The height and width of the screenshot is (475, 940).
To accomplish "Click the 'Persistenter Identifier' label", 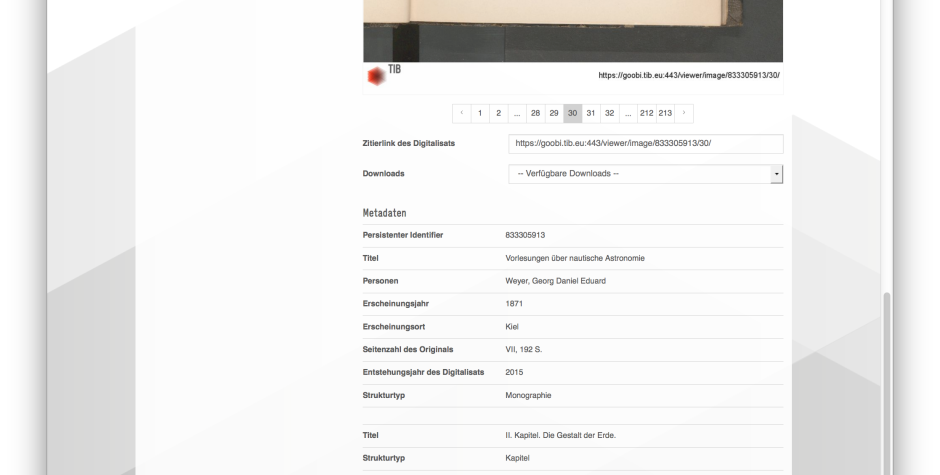I will (x=403, y=235).
